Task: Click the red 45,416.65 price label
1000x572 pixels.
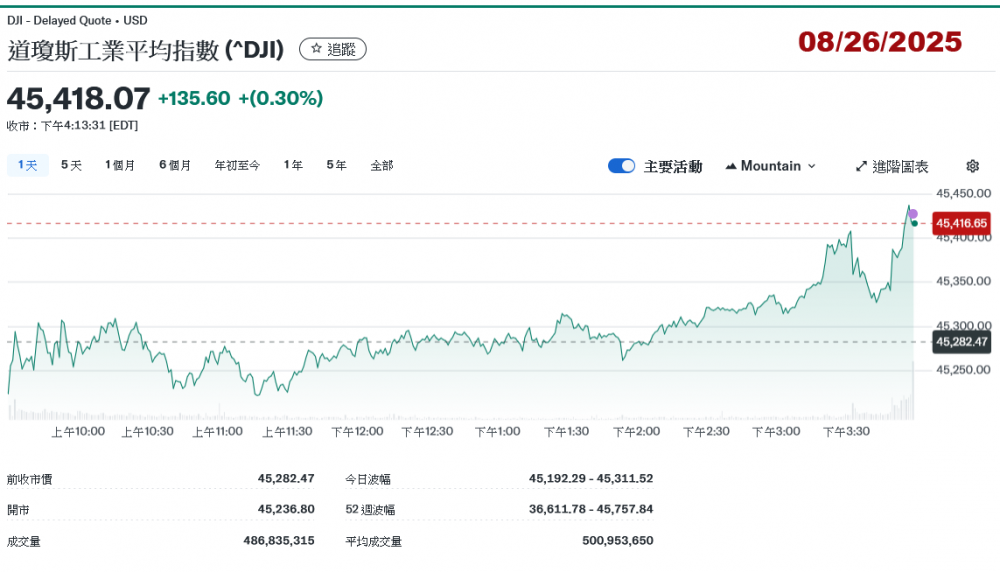Action: tap(960, 223)
